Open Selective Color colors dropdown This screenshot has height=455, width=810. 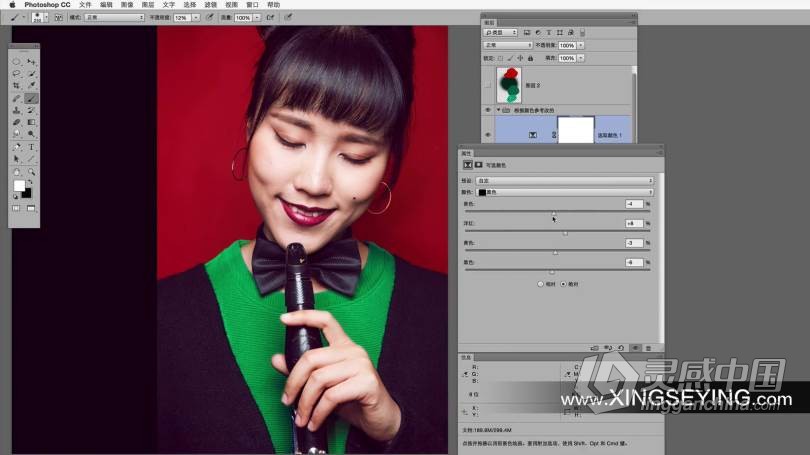tap(565, 192)
